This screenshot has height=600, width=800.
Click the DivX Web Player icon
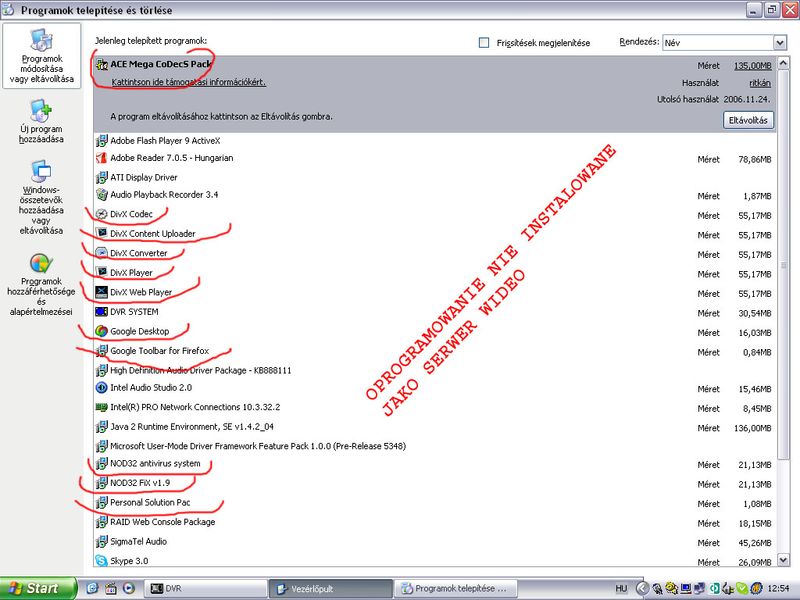tap(102, 292)
